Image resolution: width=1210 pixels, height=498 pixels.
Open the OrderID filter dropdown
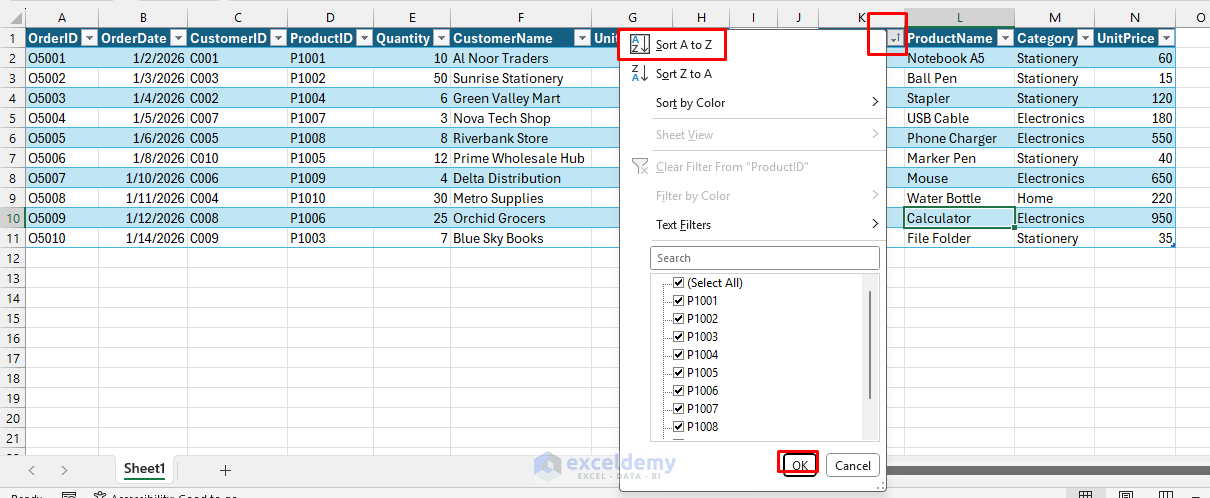pos(89,38)
